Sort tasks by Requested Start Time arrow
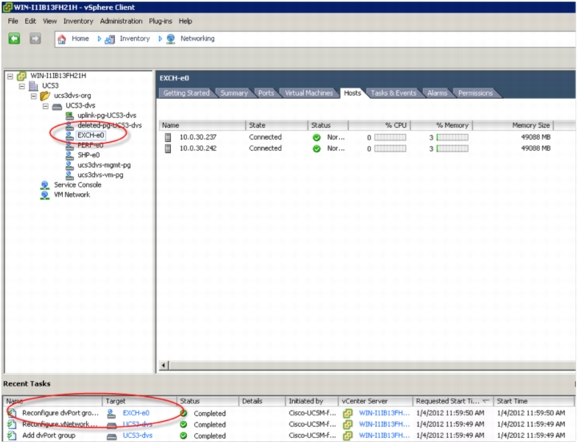This screenshot has height=445, width=578. point(485,401)
